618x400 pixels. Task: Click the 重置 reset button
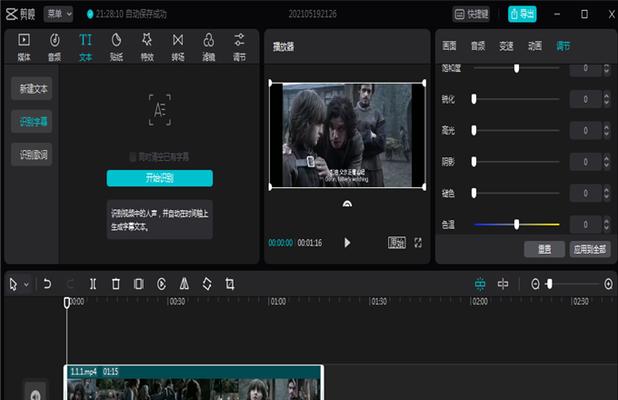[x=544, y=249]
